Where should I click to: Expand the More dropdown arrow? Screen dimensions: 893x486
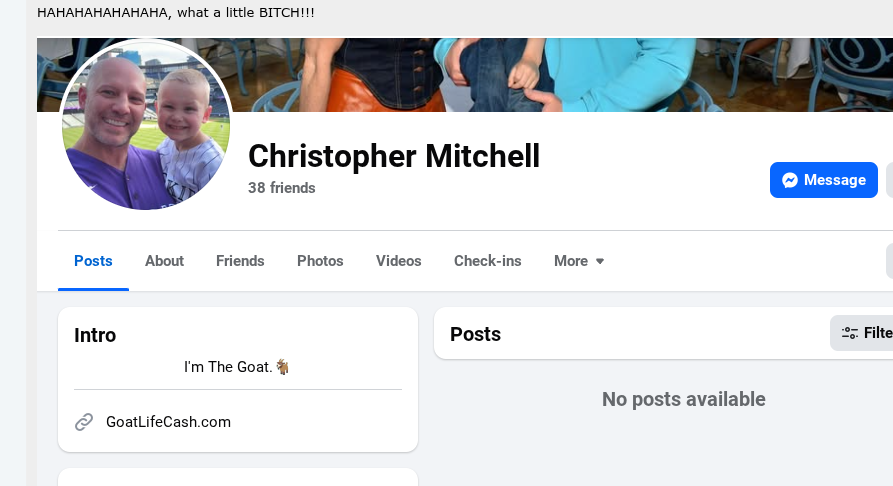coord(600,261)
